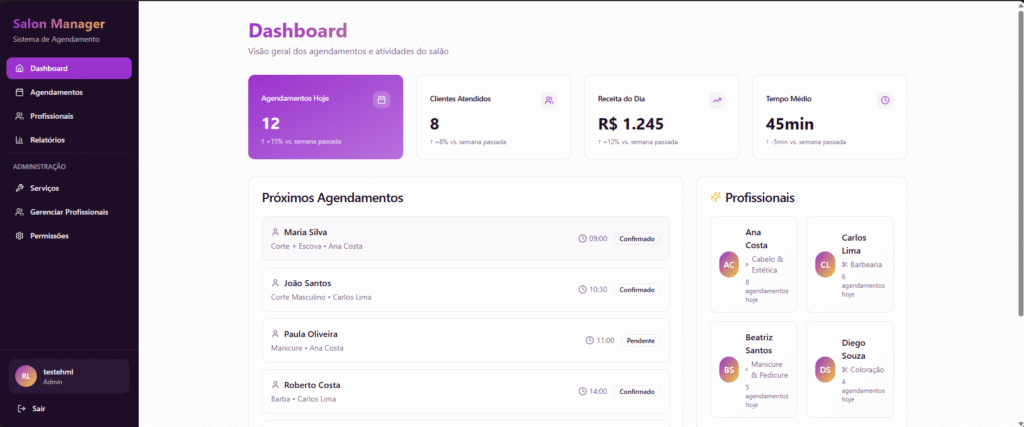This screenshot has height=427, width=1024.
Task: Click the testehml username
Action: coord(58,372)
